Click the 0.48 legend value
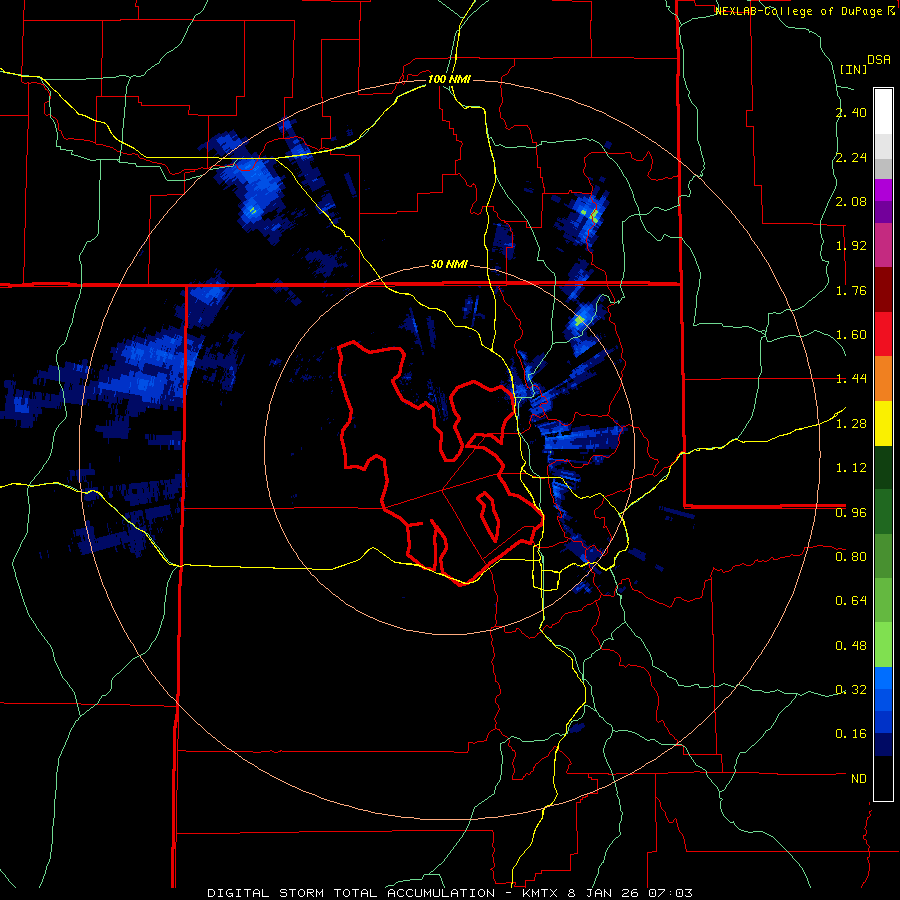 [851, 646]
